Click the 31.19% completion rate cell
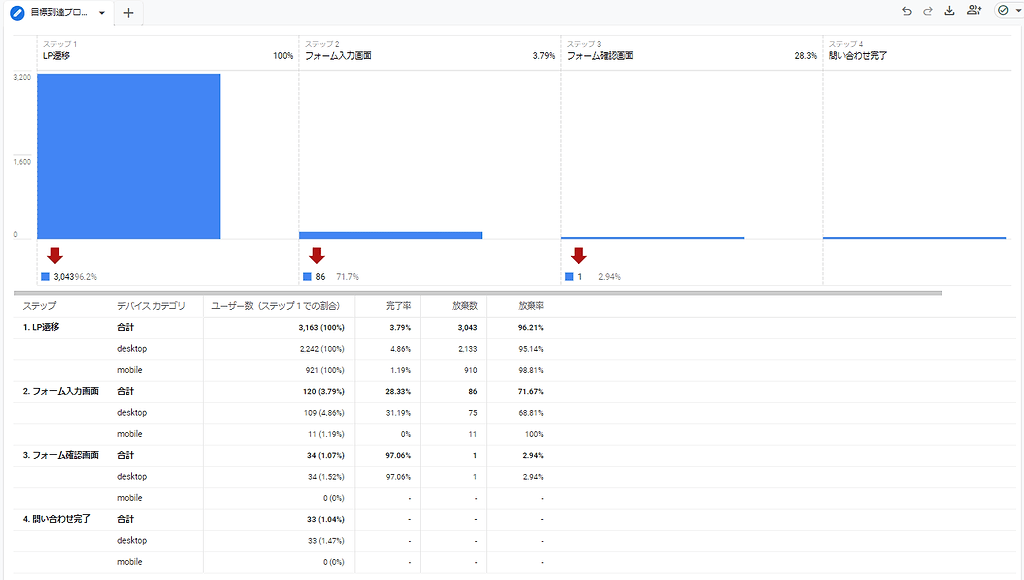This screenshot has height=580, width=1024. 398,413
